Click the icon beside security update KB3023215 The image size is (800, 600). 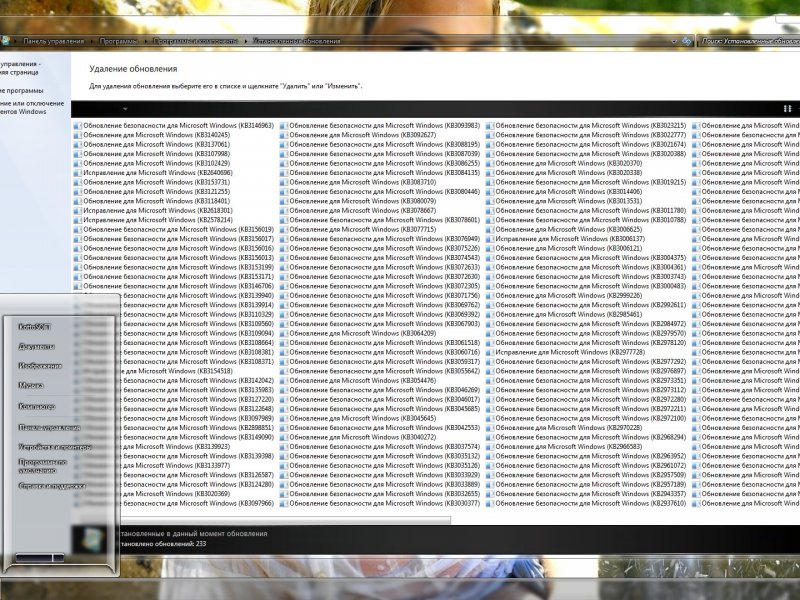pos(490,126)
